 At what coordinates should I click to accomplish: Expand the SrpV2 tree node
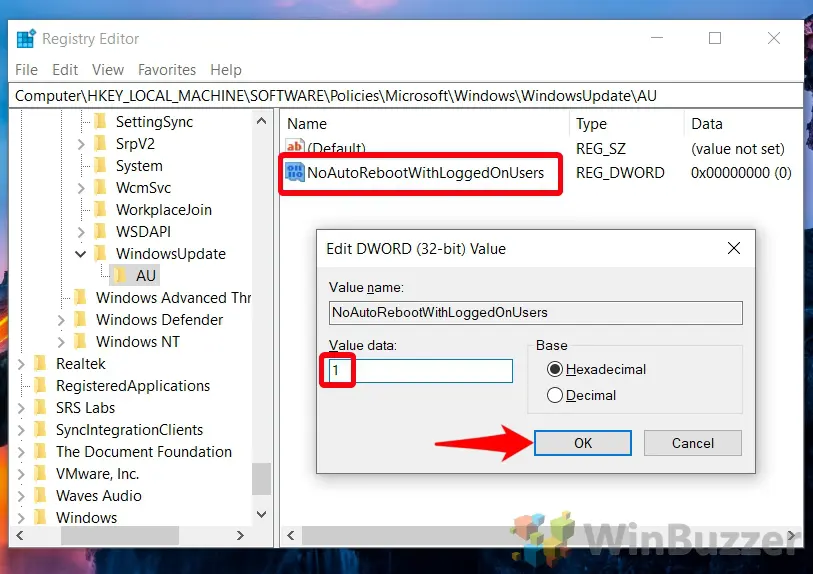[x=81, y=144]
